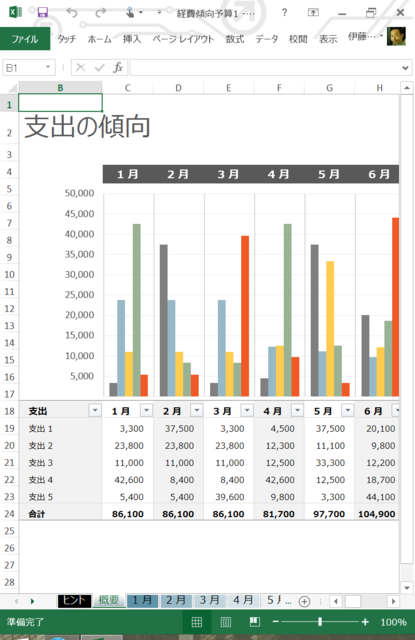The height and width of the screenshot is (640, 415).
Task: Switch to 2月 sheet tab
Action: coord(175,600)
